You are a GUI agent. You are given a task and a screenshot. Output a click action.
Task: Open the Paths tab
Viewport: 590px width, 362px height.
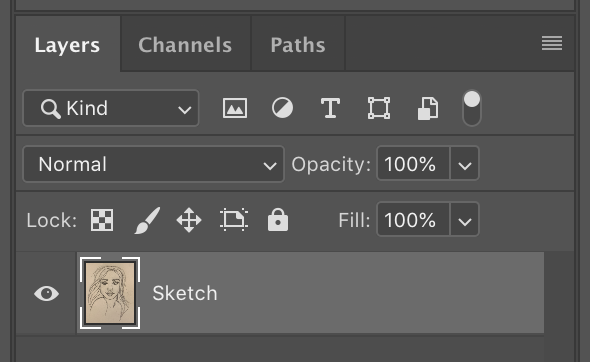[298, 44]
